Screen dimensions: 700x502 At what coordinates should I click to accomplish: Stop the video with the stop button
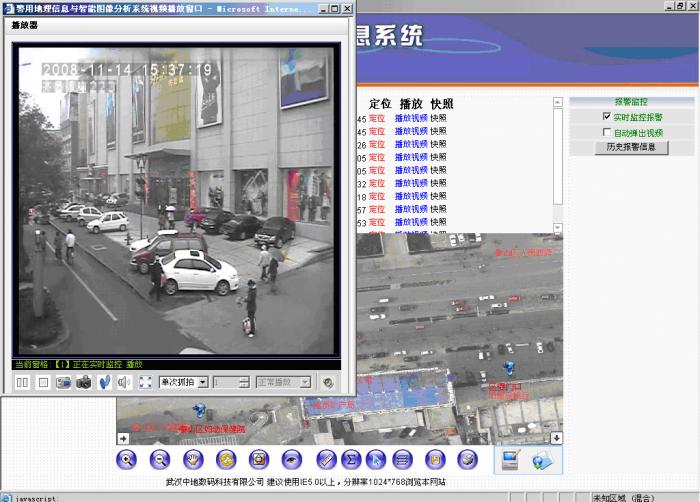pos(41,382)
